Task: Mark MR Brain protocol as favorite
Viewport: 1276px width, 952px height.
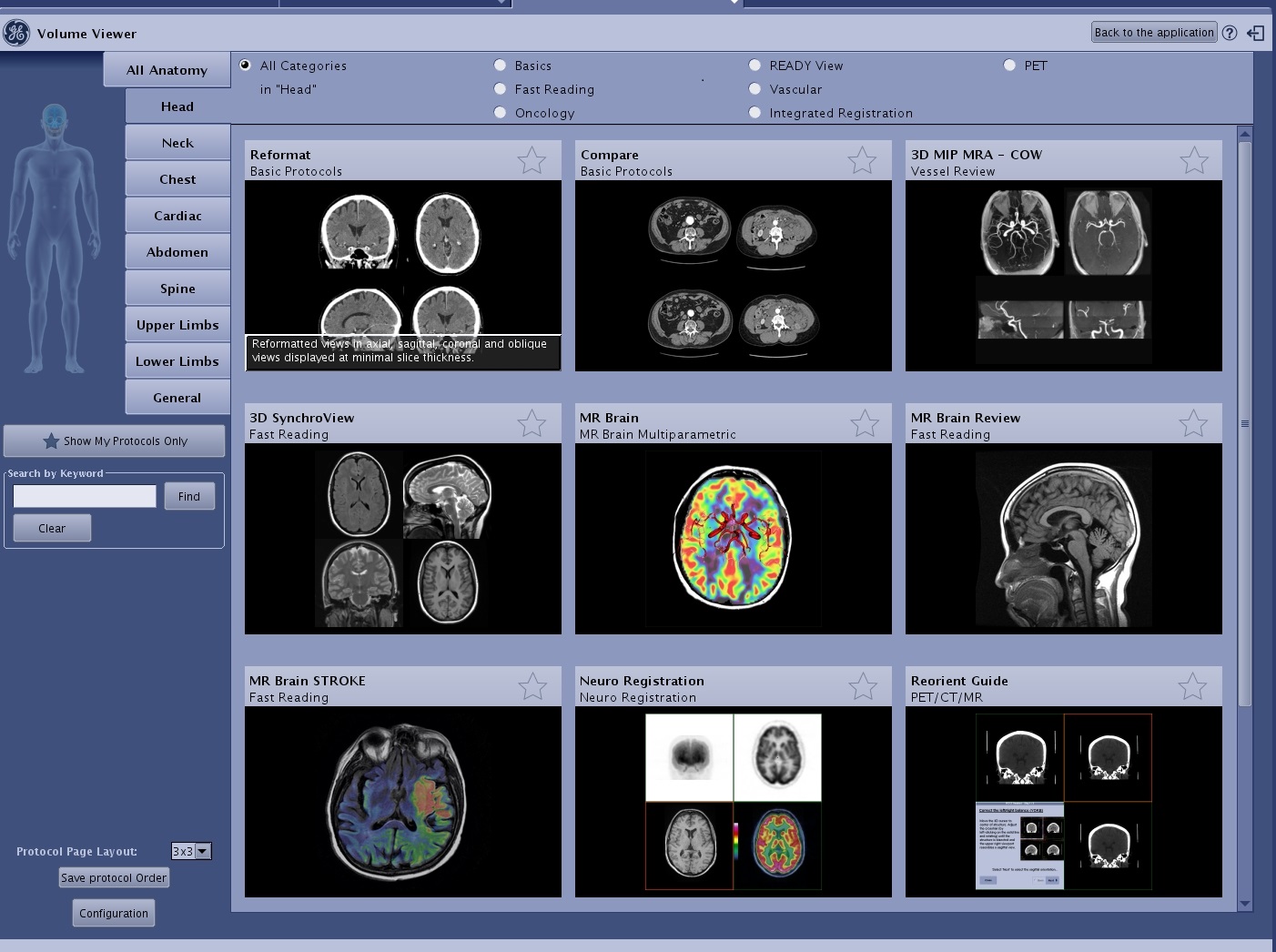Action: [x=864, y=423]
